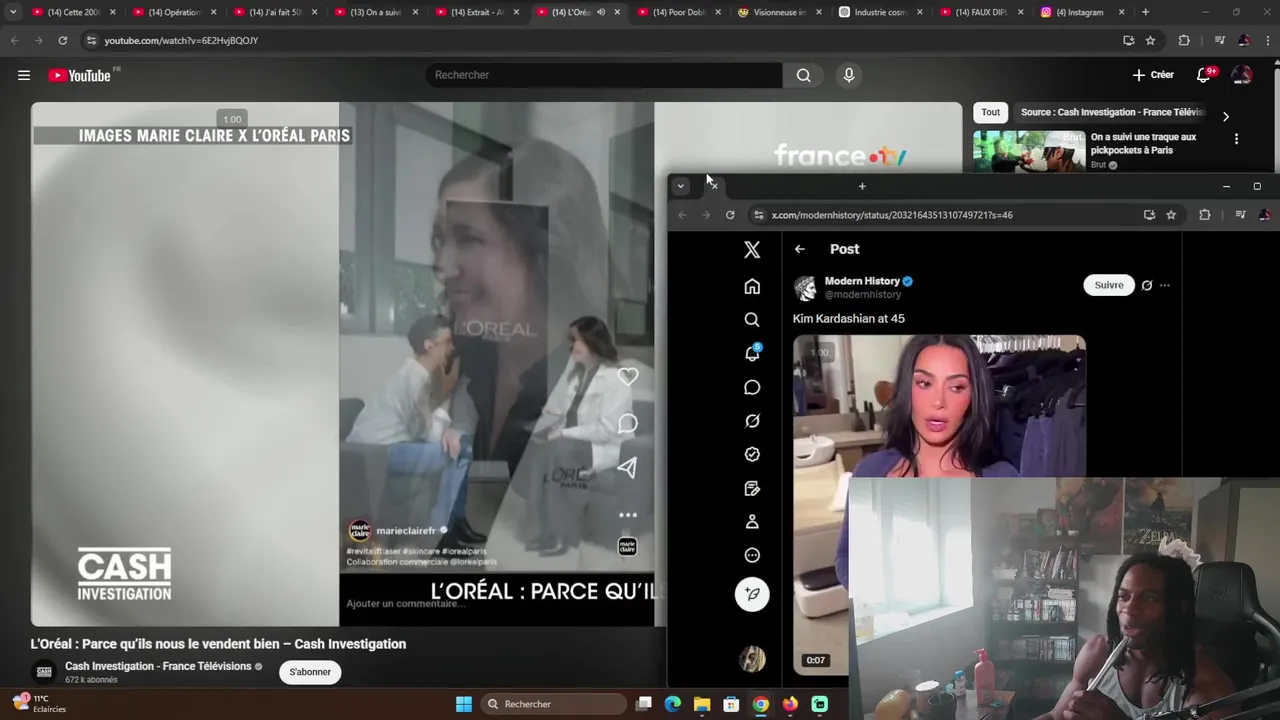This screenshot has height=720, width=1280.
Task: Click x.com address bar URL
Action: click(x=892, y=215)
